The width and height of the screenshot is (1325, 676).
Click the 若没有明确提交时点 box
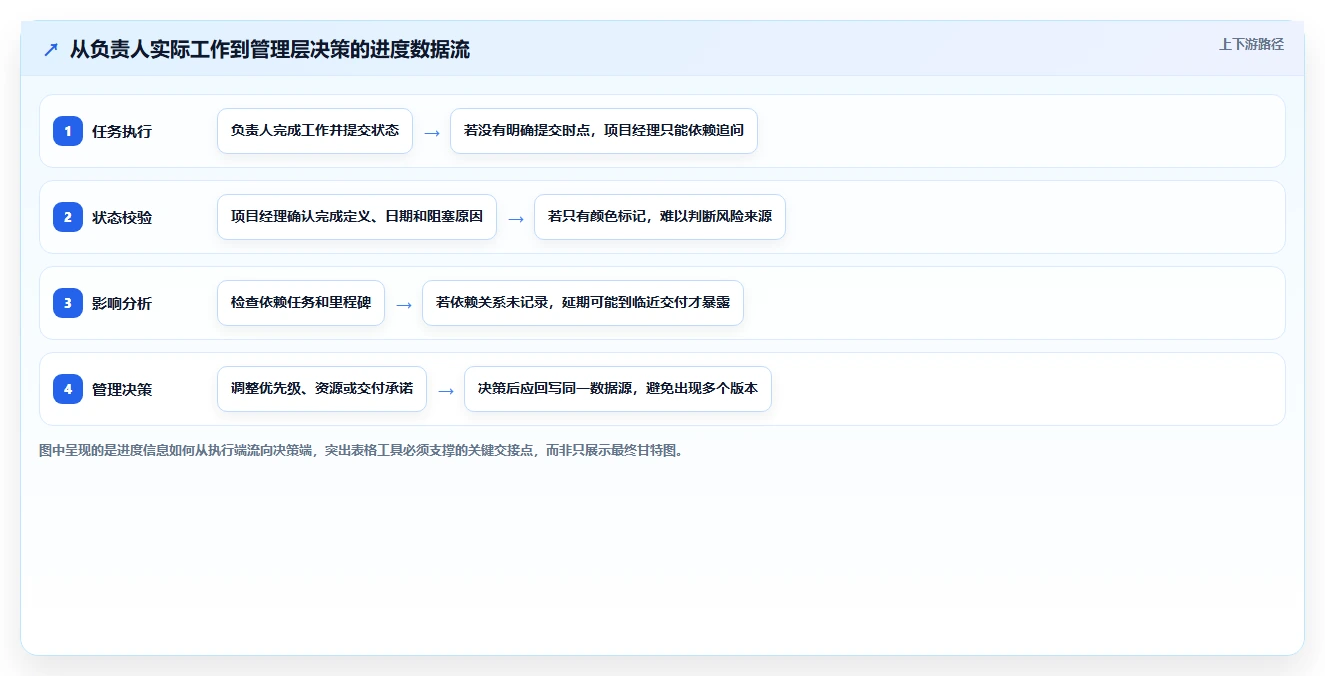(x=604, y=131)
